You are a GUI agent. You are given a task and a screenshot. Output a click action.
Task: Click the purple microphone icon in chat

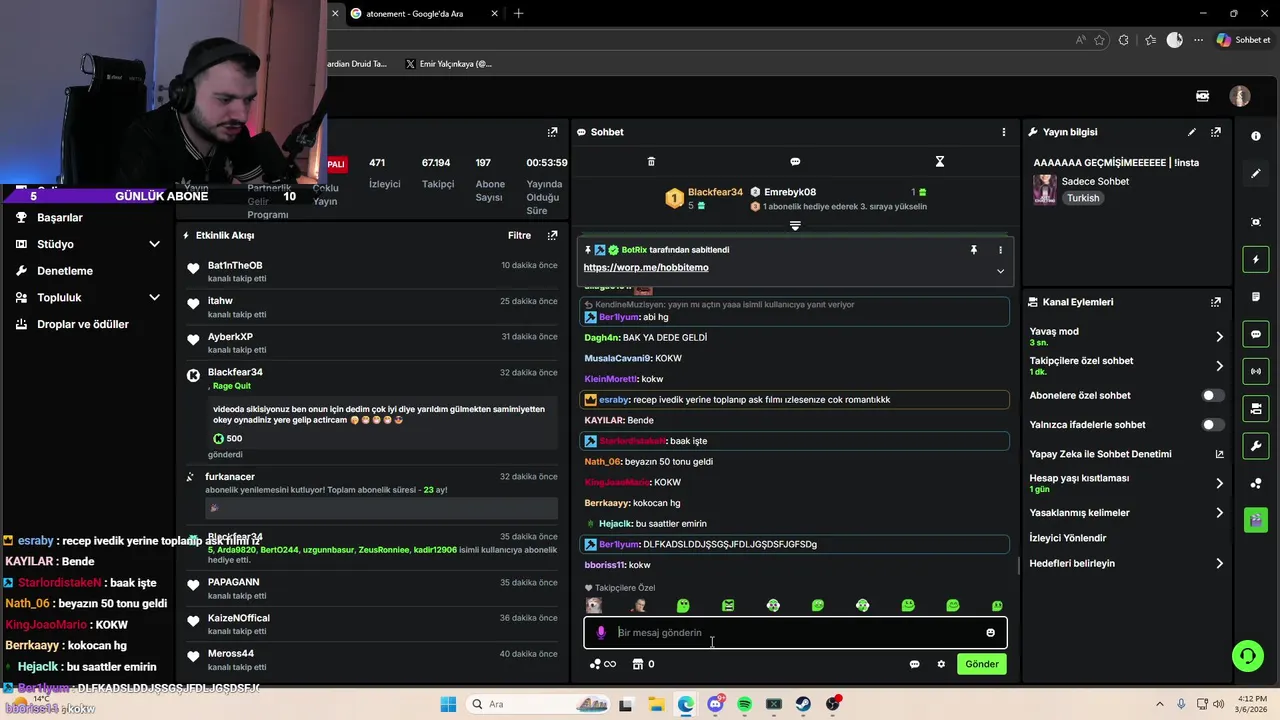pos(600,632)
